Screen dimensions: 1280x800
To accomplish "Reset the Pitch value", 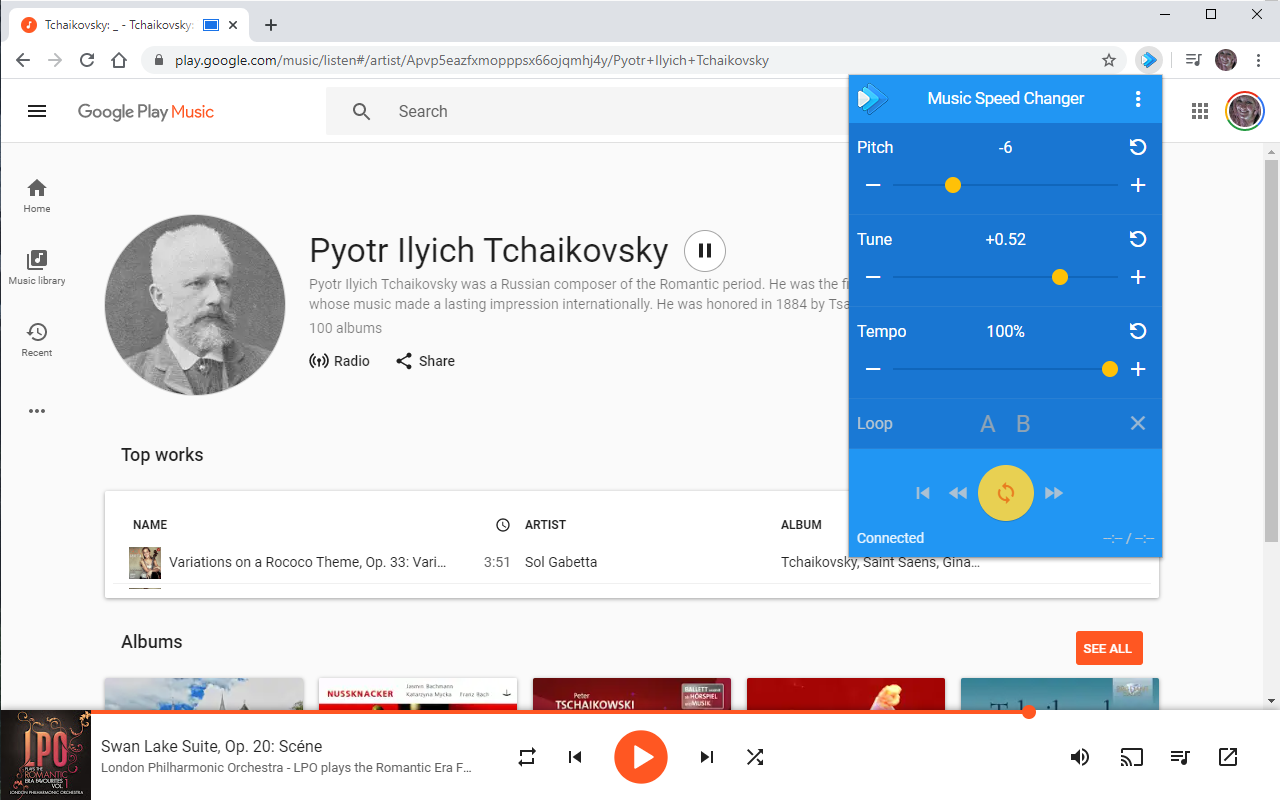I will coord(1138,147).
